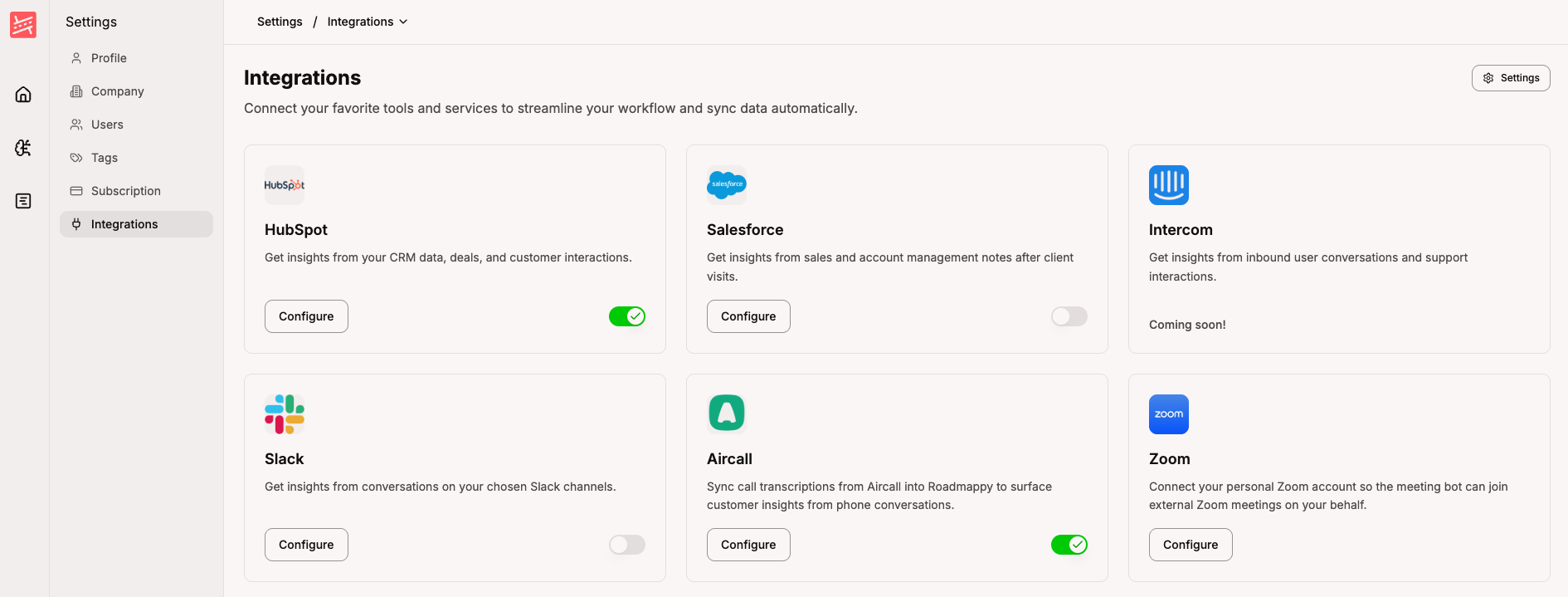Turn off the Aircall integration toggle
Image resolution: width=1568 pixels, height=597 pixels.
[1069, 545]
